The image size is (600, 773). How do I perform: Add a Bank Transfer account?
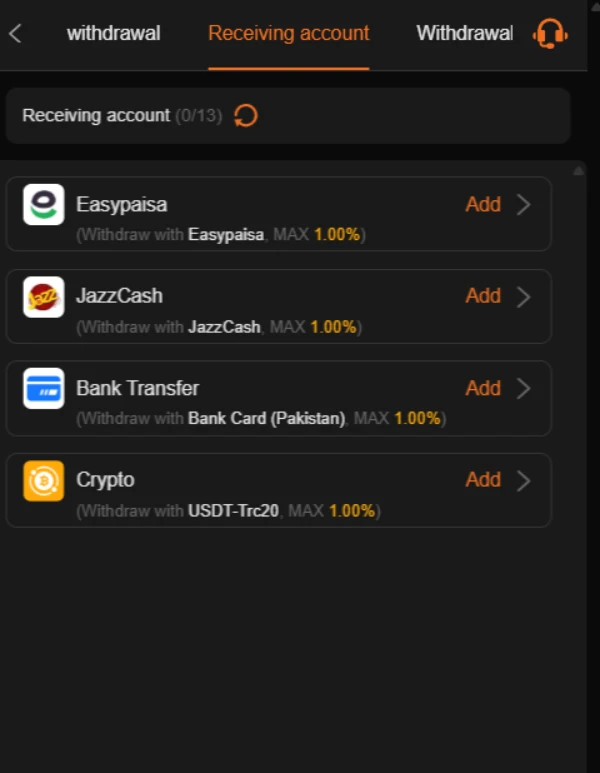pos(483,388)
